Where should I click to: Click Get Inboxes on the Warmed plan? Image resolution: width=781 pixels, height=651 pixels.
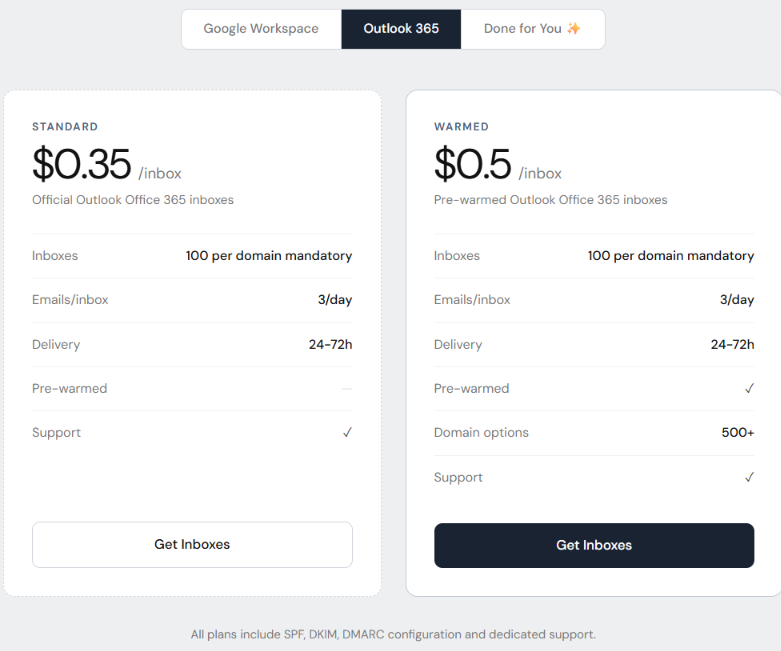click(594, 545)
